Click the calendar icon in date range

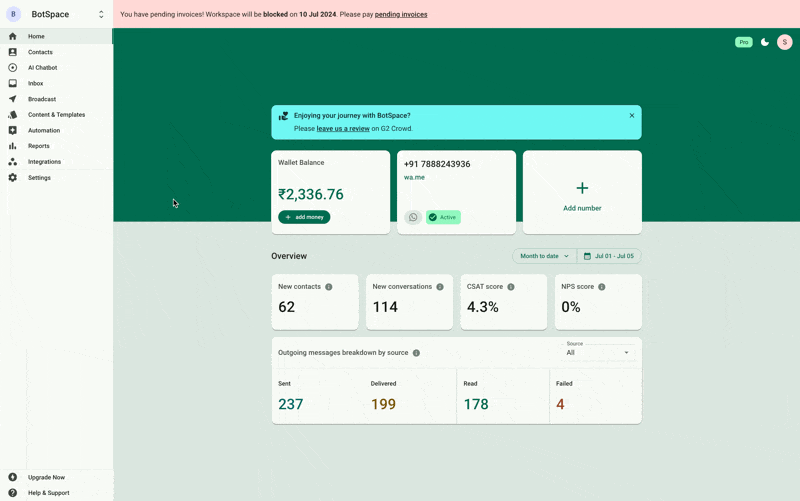coord(587,256)
